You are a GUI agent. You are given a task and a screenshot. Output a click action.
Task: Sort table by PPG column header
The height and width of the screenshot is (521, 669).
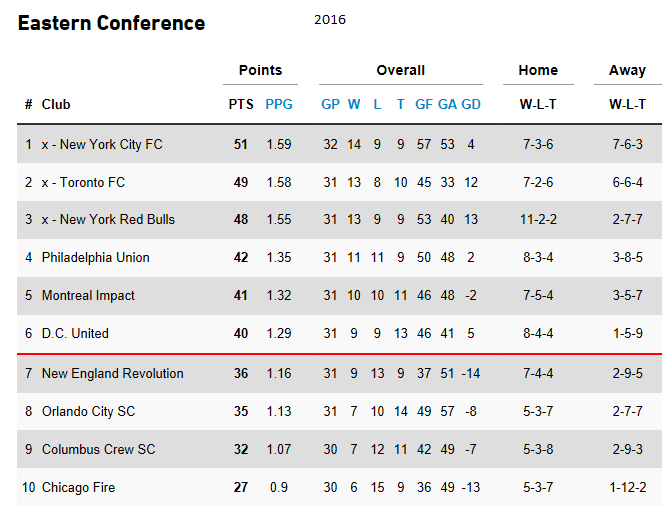point(279,104)
